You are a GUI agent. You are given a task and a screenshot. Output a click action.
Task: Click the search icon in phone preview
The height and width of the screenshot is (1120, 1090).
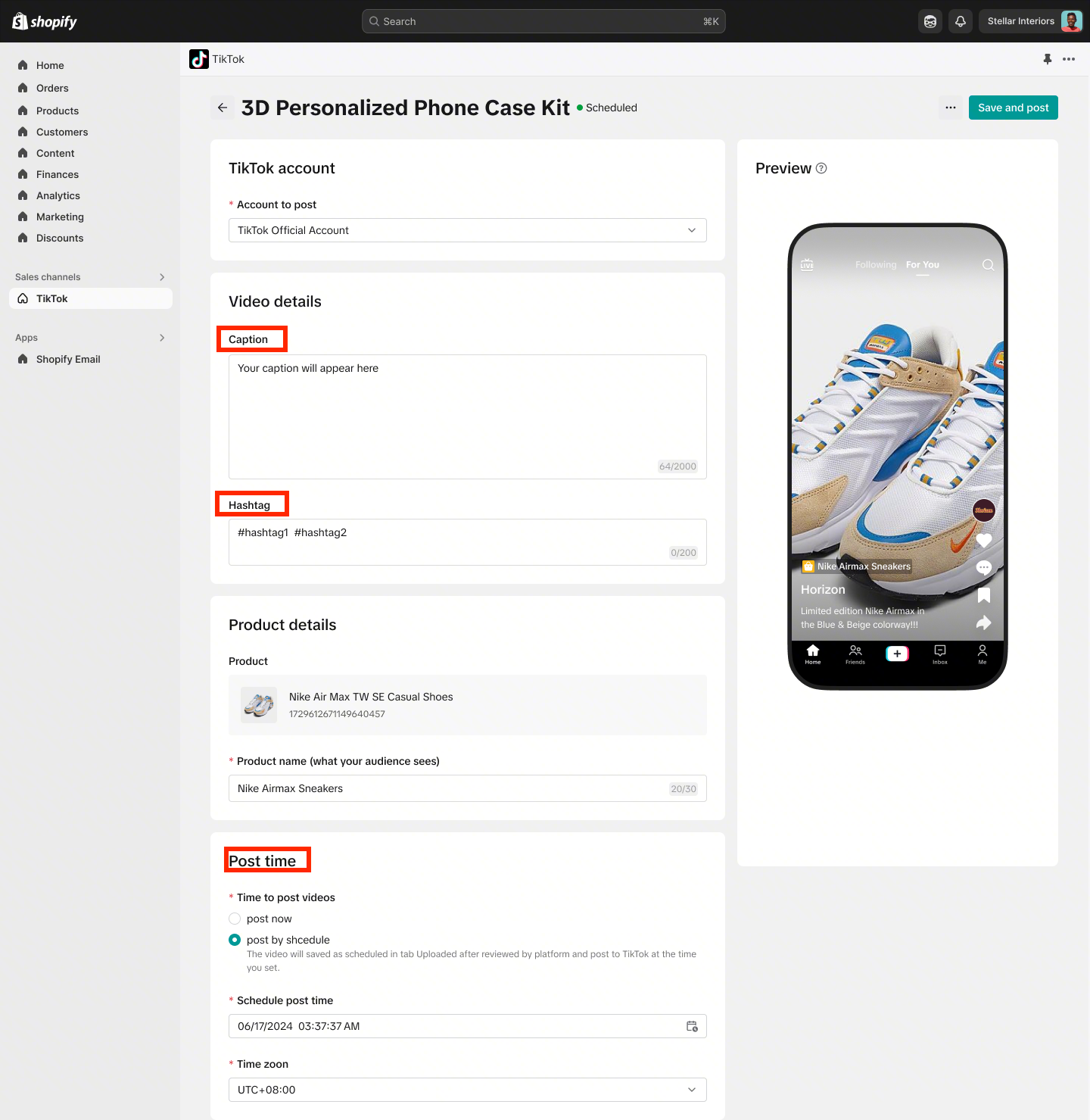click(988, 264)
